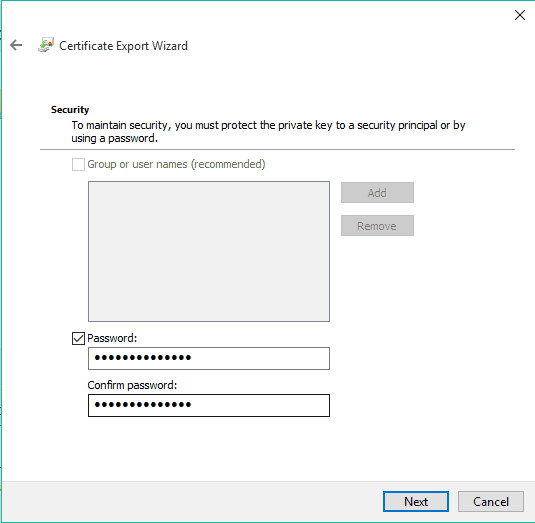The image size is (535, 523).
Task: Cancel the certificate export
Action: [491, 502]
